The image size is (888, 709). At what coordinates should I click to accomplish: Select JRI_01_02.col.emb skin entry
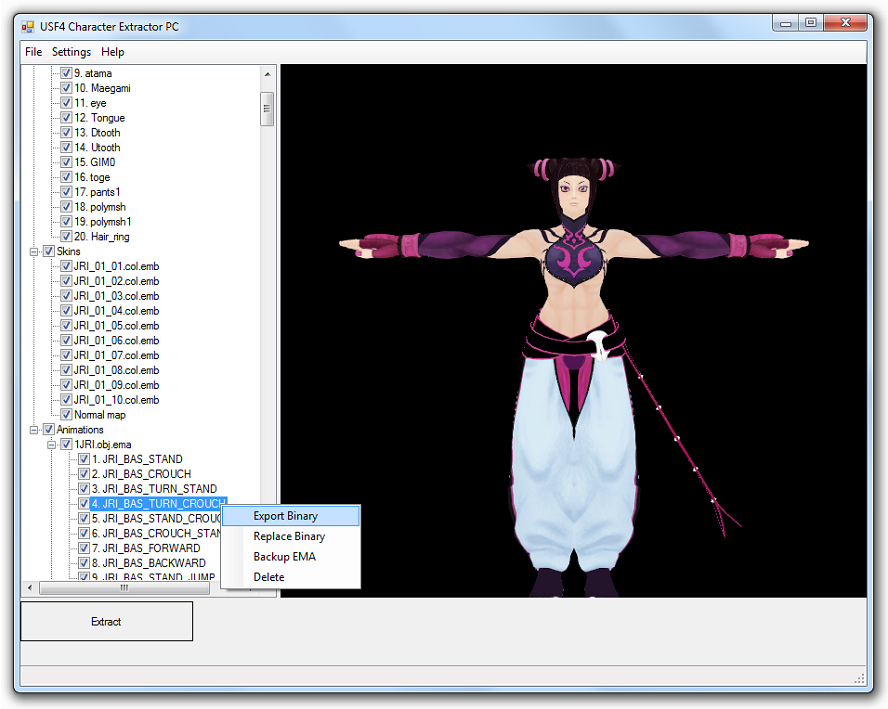(117, 281)
